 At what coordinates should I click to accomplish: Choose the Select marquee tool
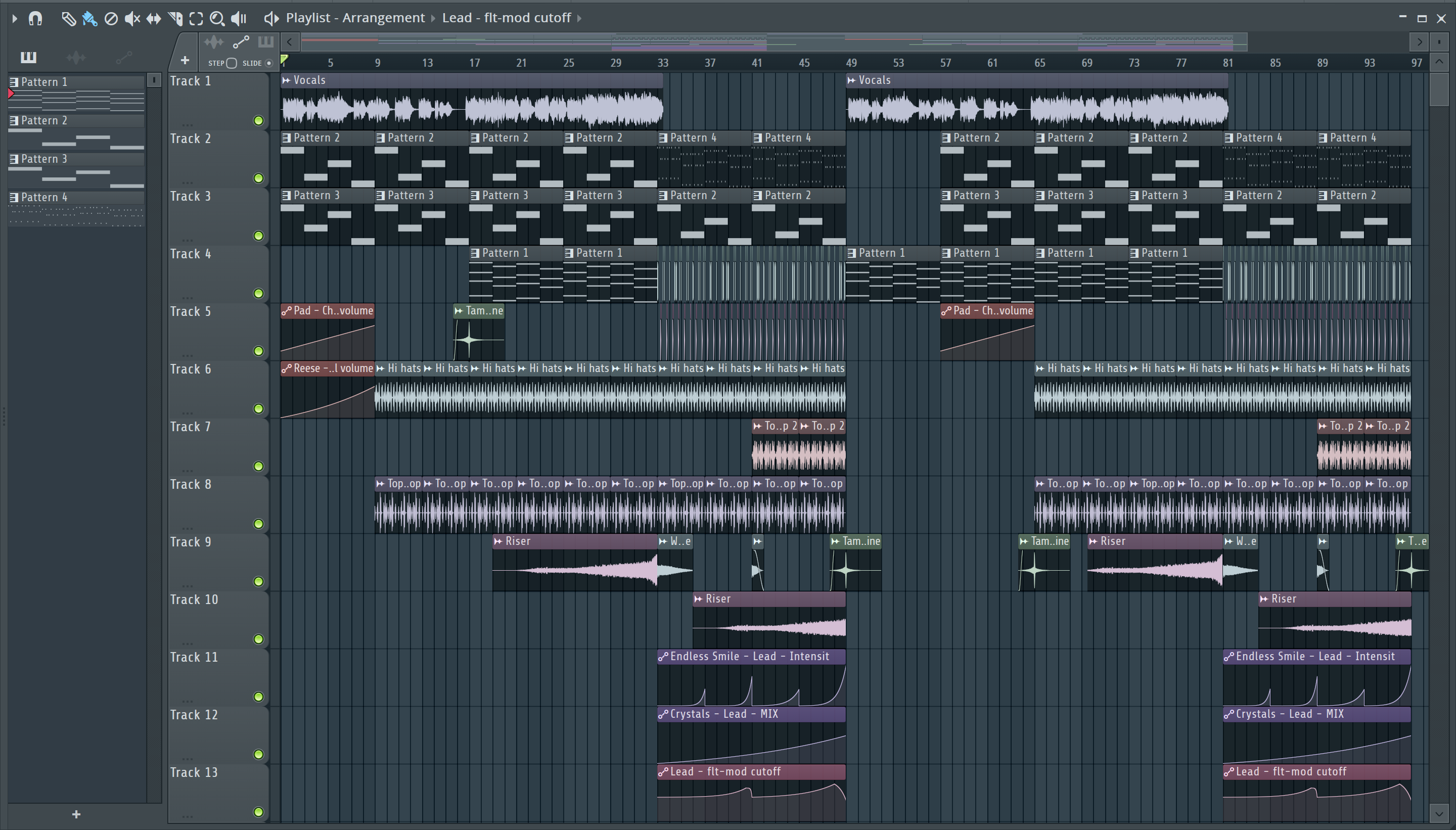coord(196,18)
